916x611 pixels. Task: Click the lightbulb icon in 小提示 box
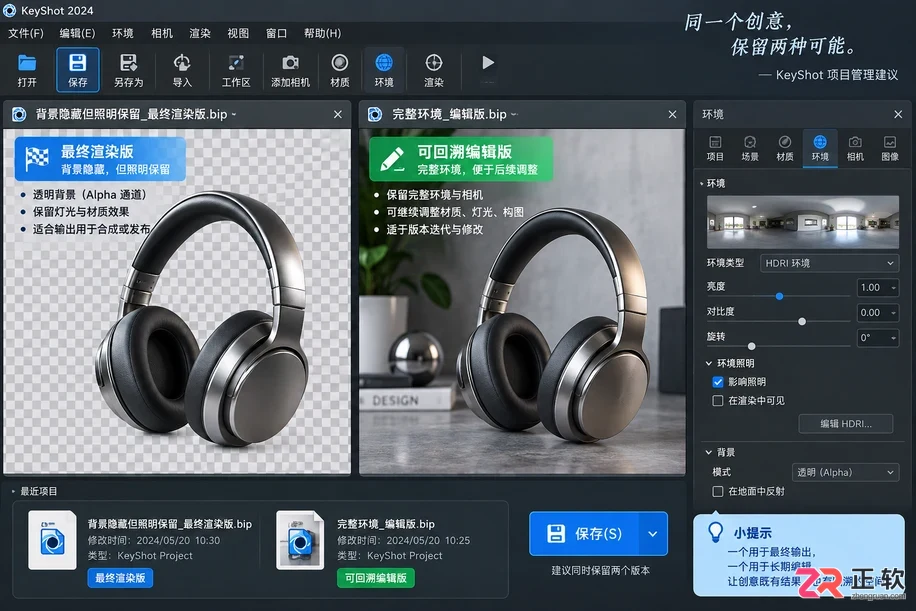point(716,532)
